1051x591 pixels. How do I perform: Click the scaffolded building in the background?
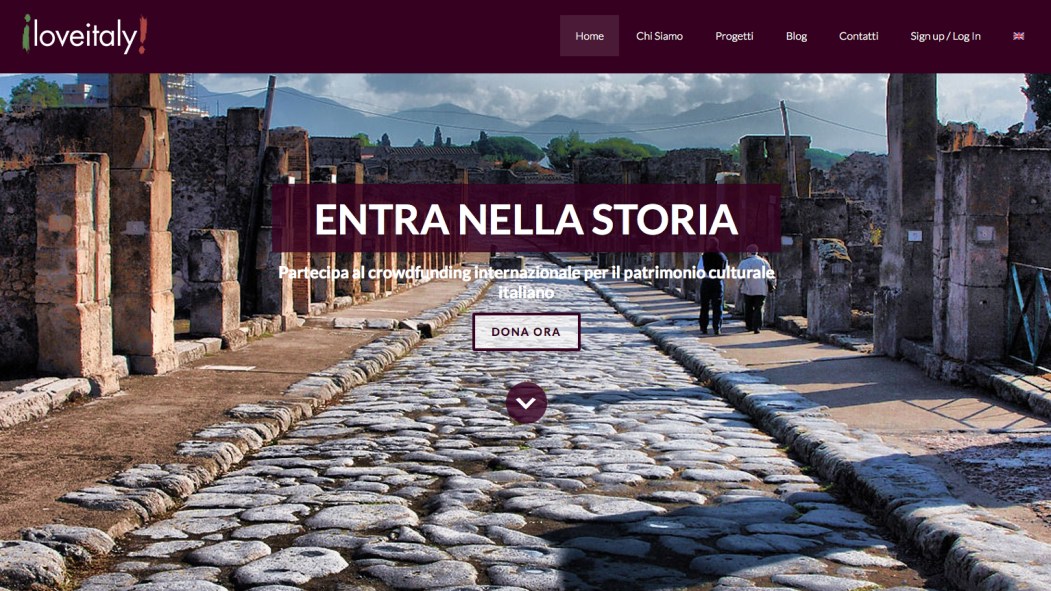tap(182, 94)
